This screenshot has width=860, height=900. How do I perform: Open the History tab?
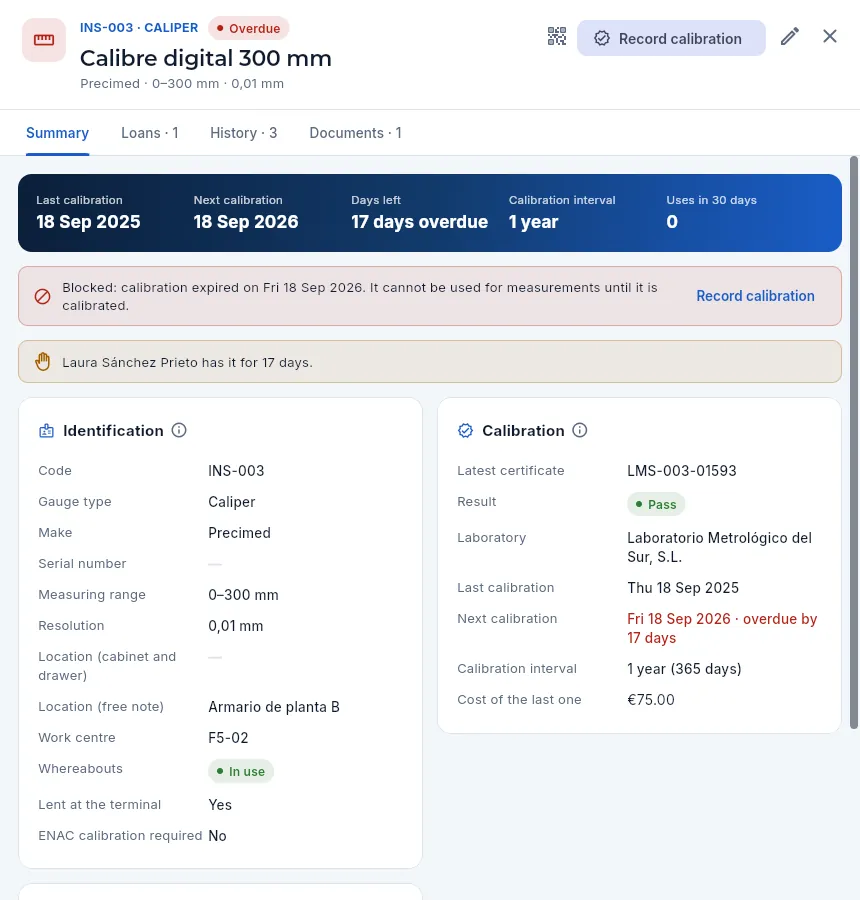[x=243, y=133]
